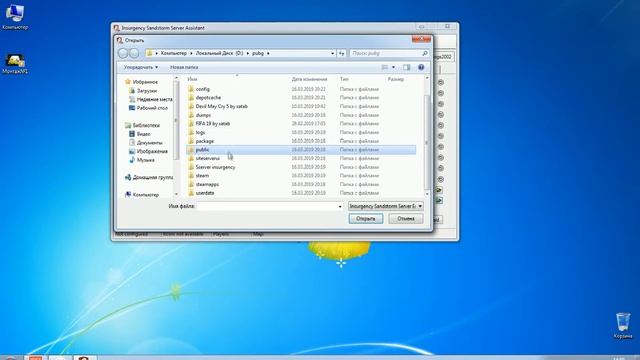
Task: Open Избранное in the navigation pane
Action: click(x=145, y=82)
